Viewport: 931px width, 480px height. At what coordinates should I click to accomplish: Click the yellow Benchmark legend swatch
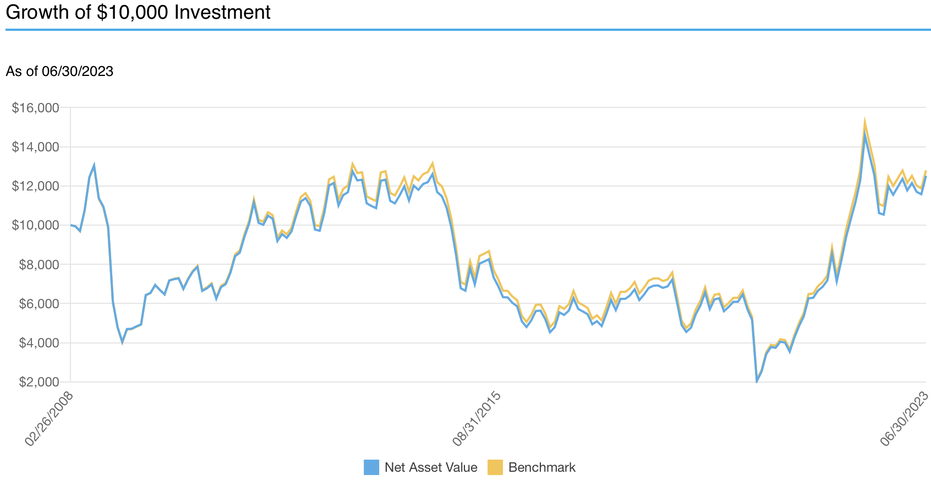(x=494, y=467)
